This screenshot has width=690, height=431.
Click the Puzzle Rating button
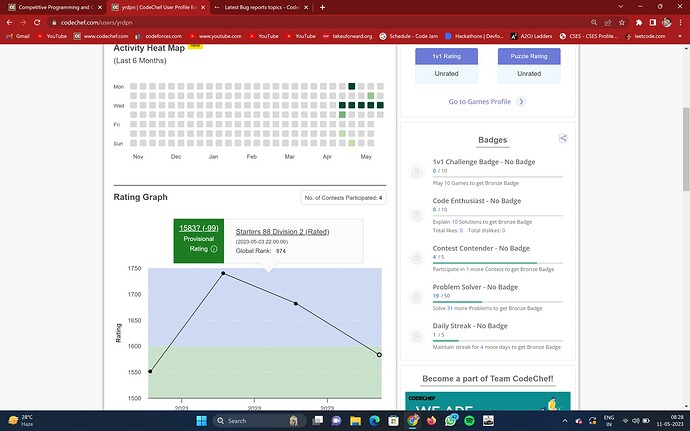pos(529,56)
